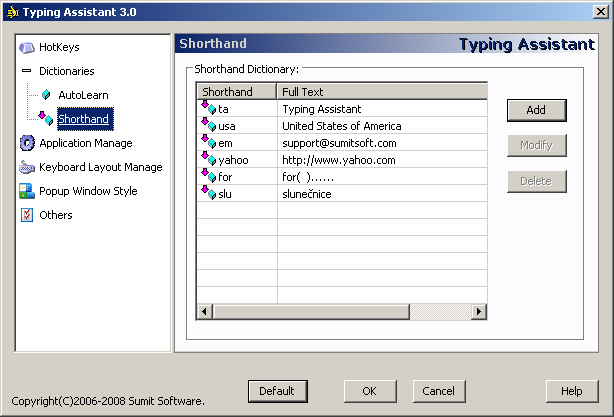
Task: Click the icon of the 'for' row
Action: (x=209, y=175)
